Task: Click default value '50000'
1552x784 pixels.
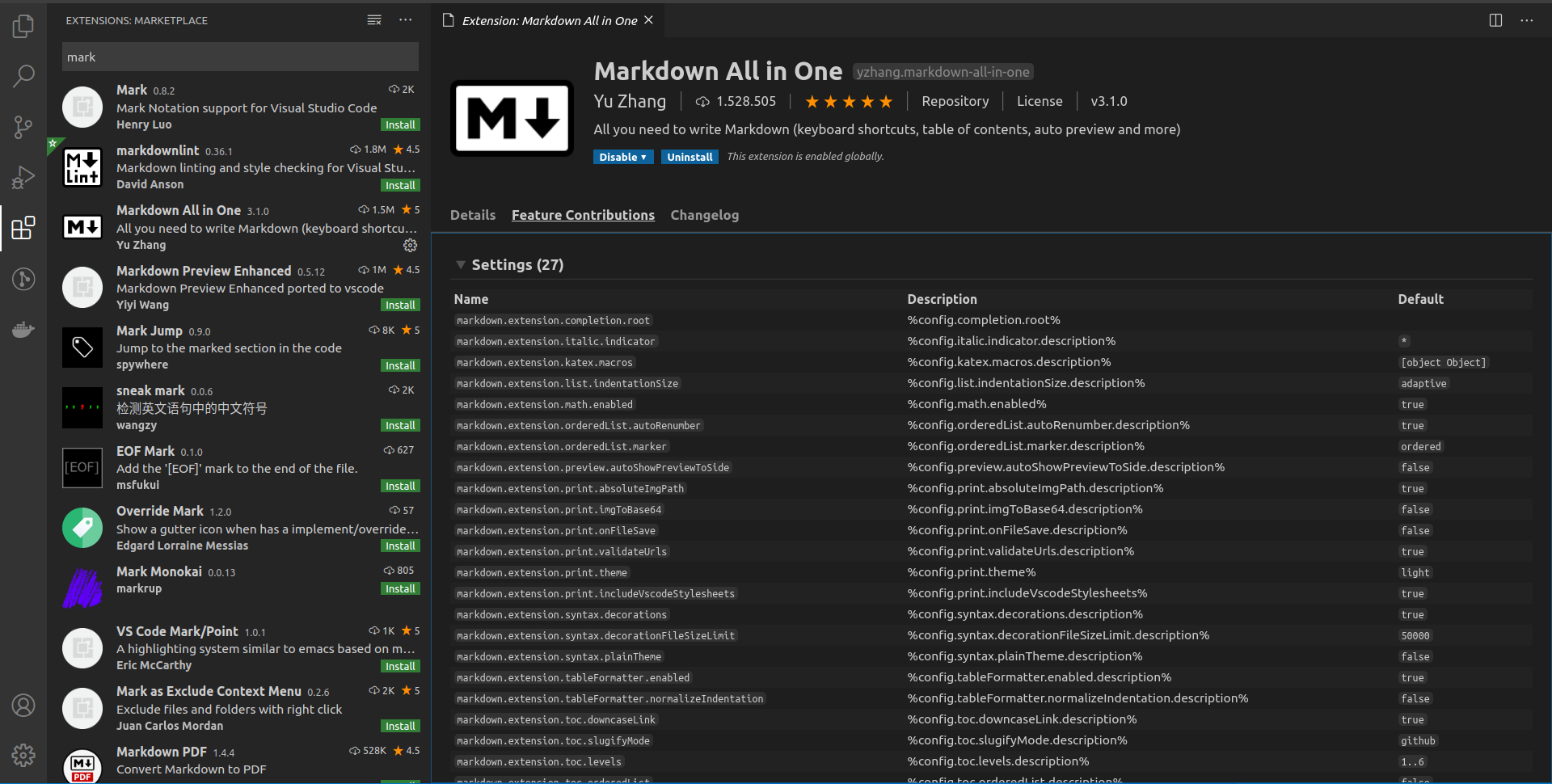Action: coord(1415,636)
